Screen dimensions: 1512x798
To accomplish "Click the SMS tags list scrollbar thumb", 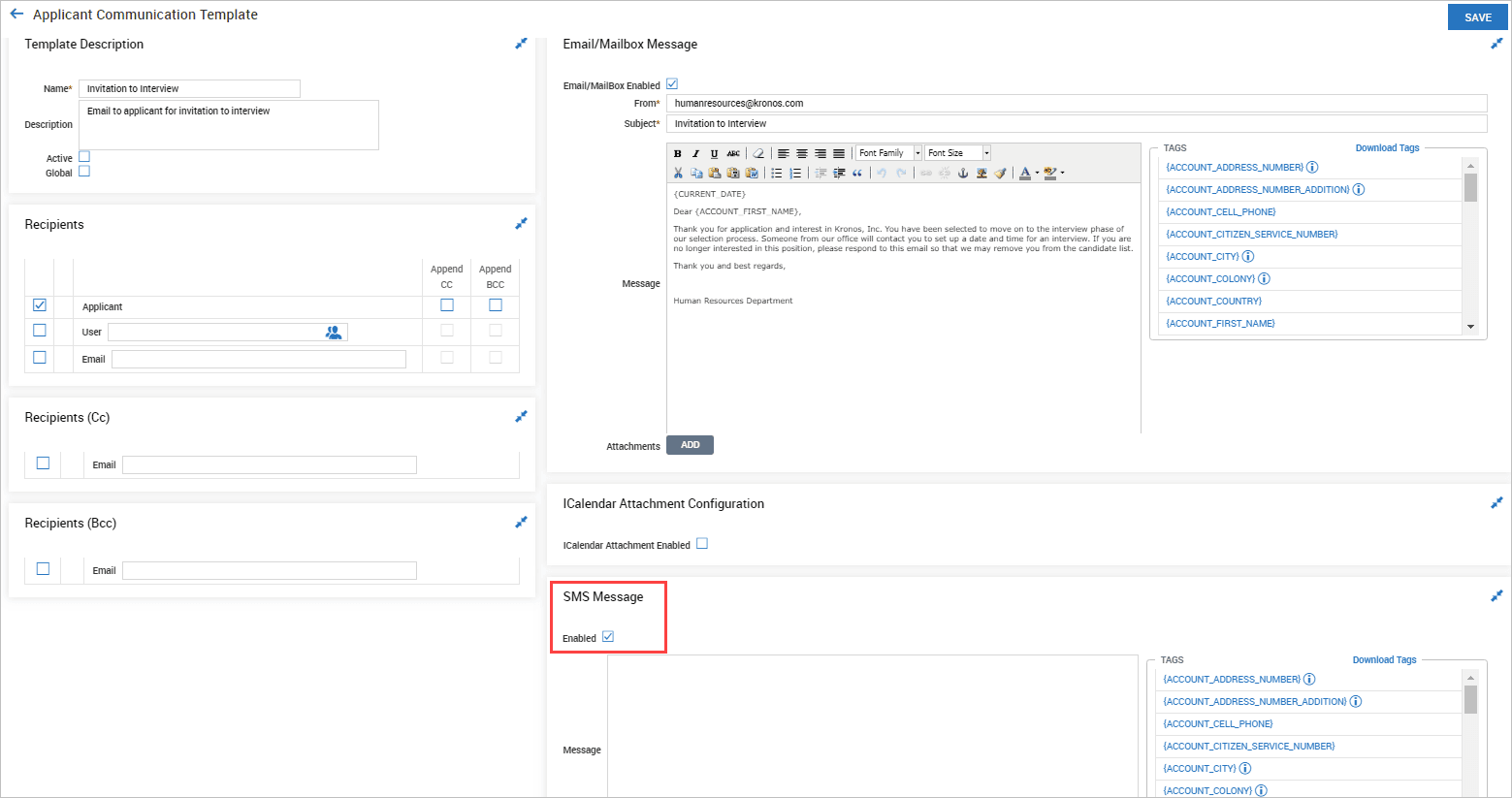I will click(1470, 699).
